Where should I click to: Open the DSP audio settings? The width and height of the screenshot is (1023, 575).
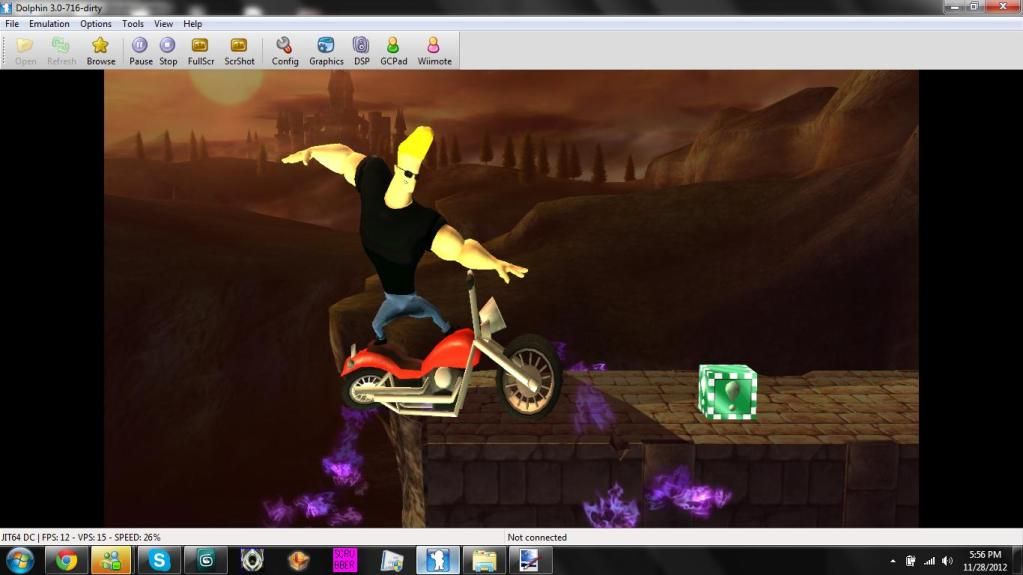(361, 51)
